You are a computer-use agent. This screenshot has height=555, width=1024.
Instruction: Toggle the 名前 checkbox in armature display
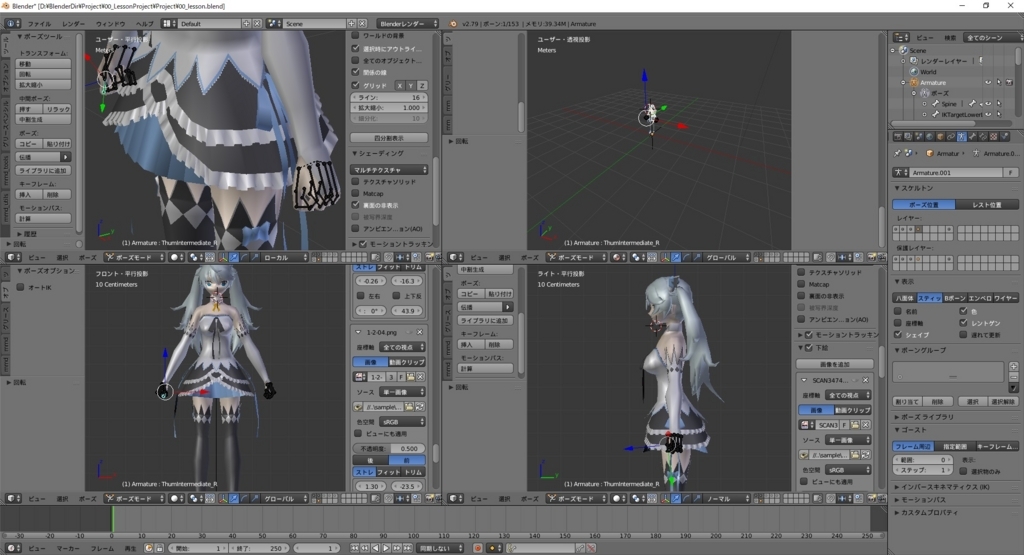pos(898,311)
